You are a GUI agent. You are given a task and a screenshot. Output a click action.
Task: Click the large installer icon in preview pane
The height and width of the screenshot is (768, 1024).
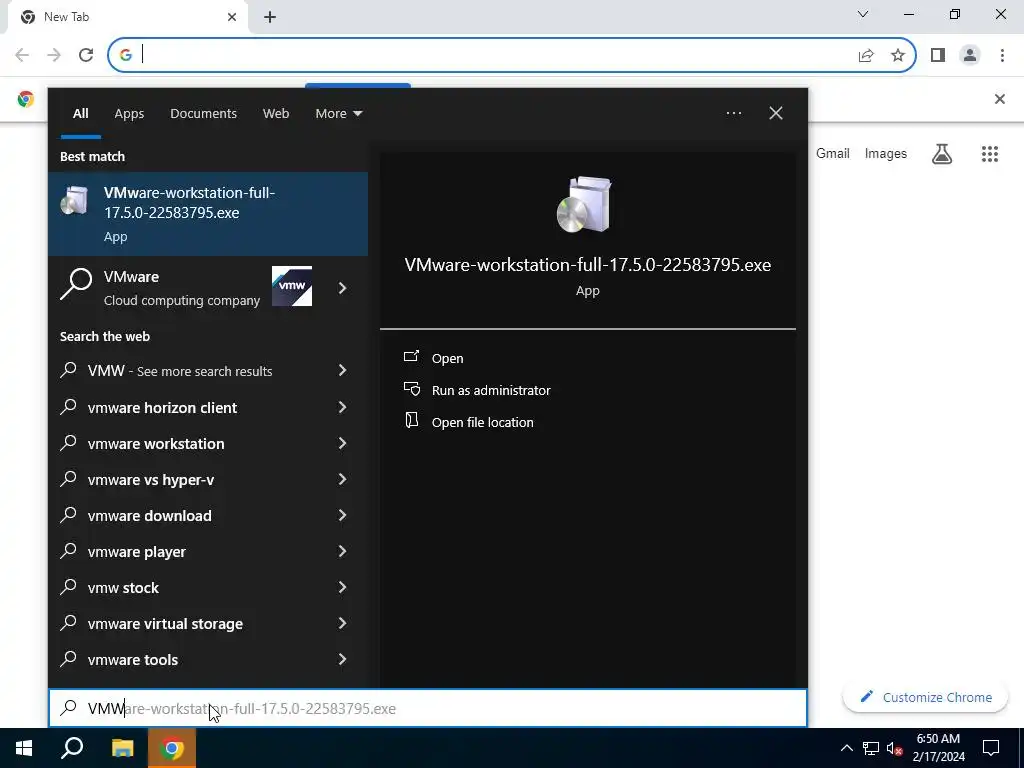coord(585,204)
